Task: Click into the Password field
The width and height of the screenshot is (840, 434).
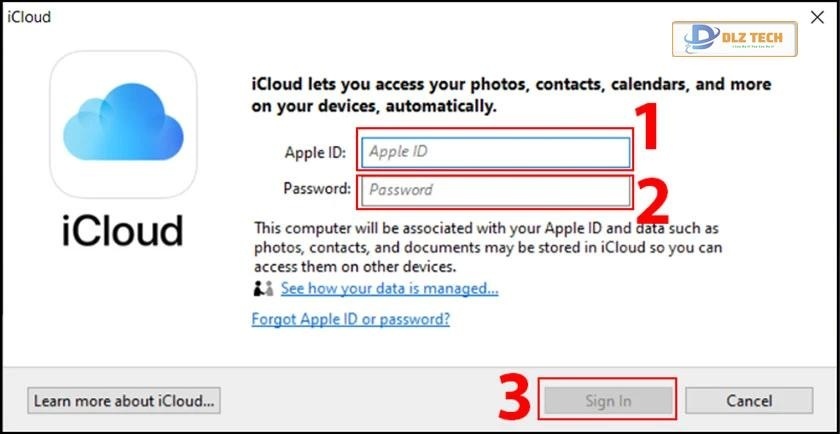Action: click(497, 189)
